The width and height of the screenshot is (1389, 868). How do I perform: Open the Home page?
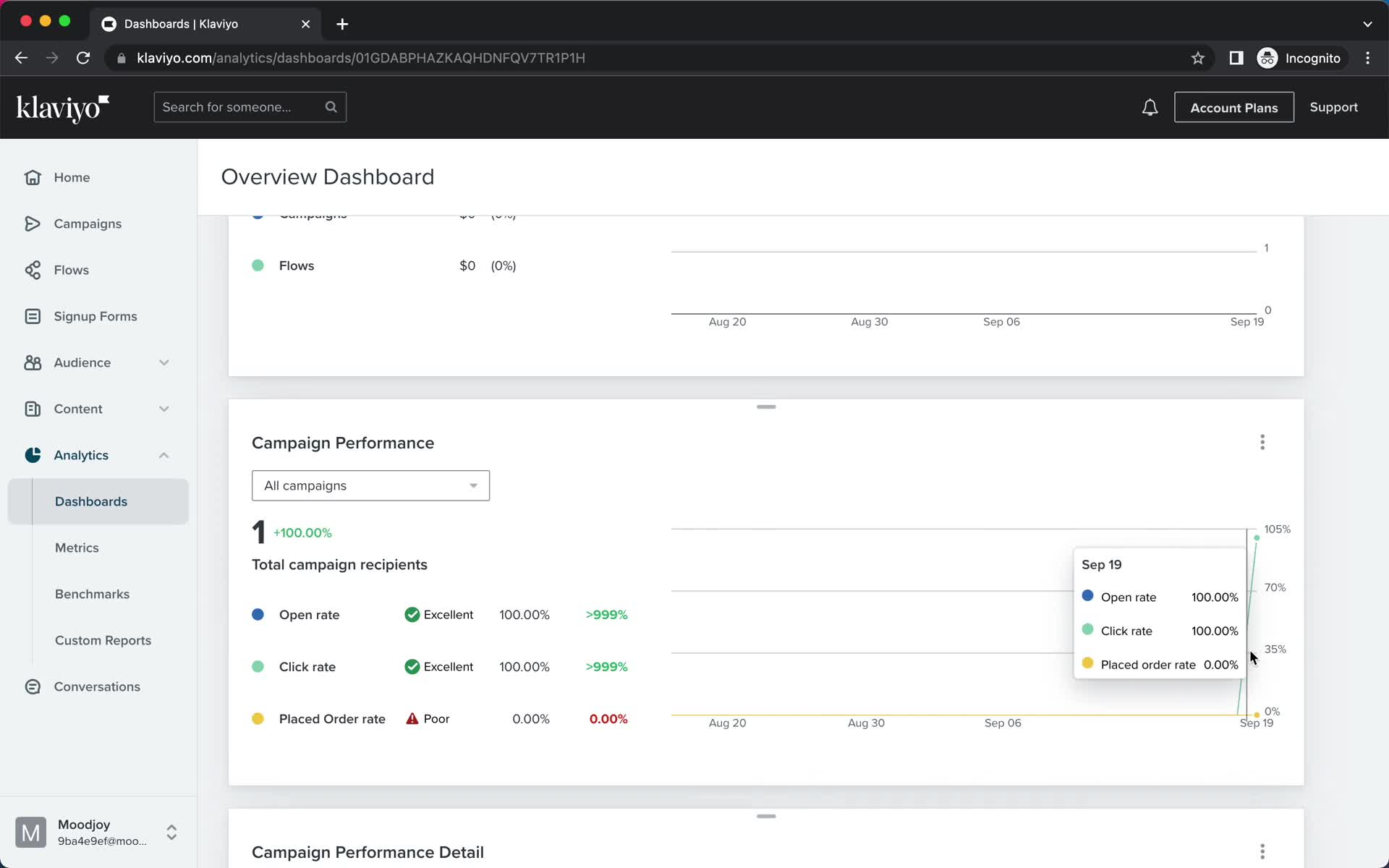[72, 177]
